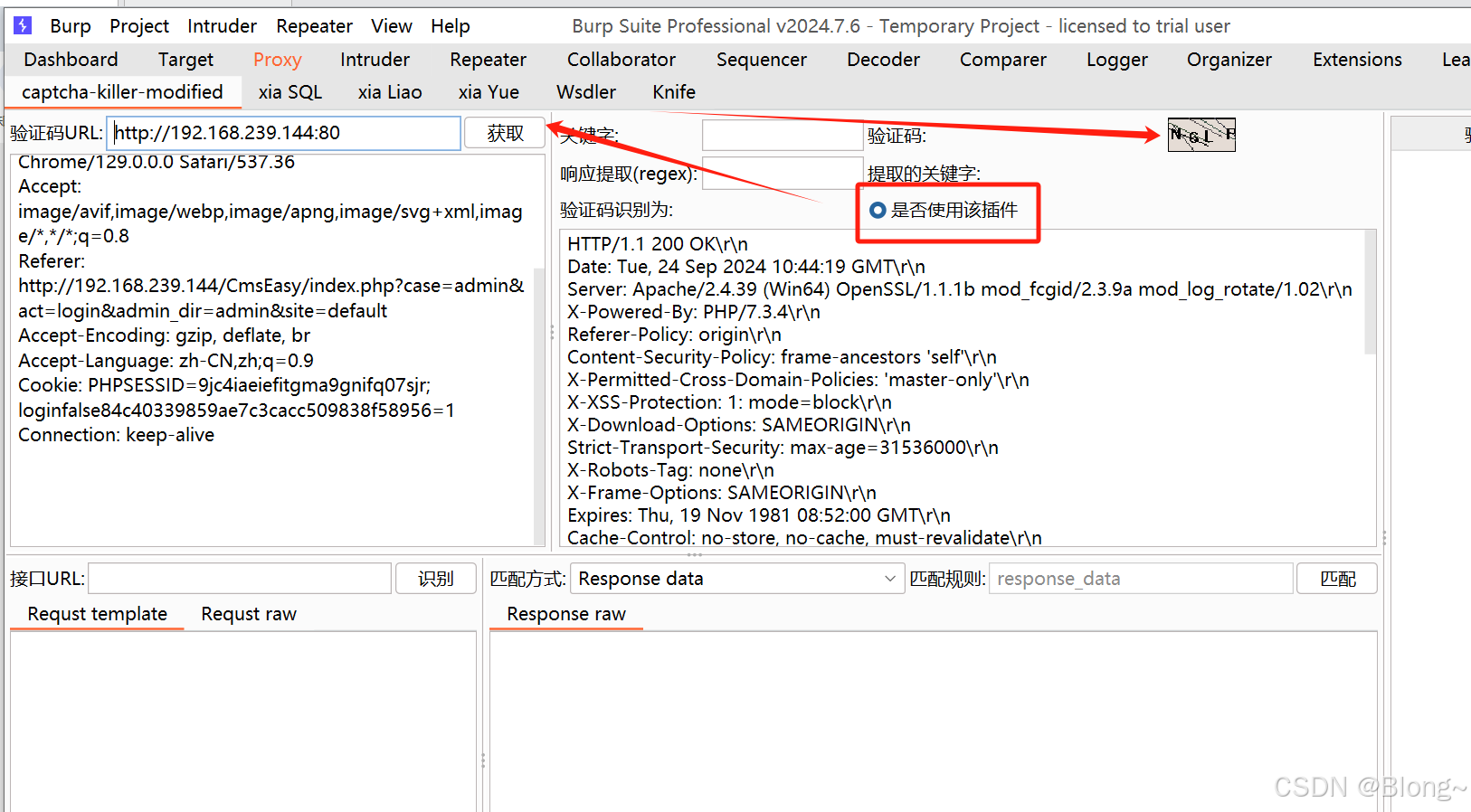
Task: Switch to the Comparer tab
Action: [1002, 60]
